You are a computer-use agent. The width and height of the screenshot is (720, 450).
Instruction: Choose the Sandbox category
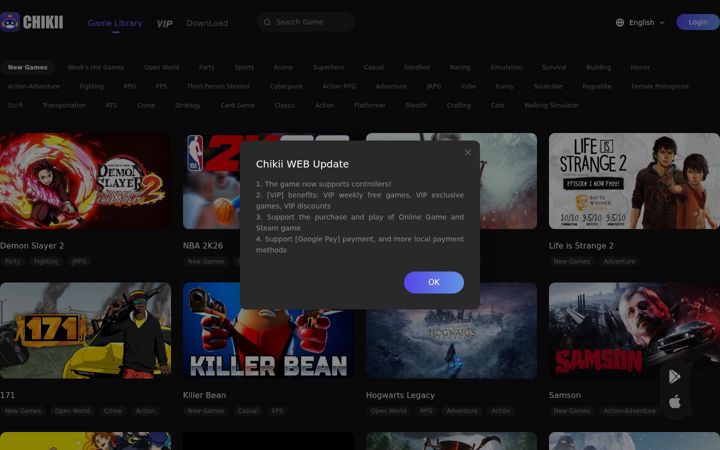[x=416, y=68]
